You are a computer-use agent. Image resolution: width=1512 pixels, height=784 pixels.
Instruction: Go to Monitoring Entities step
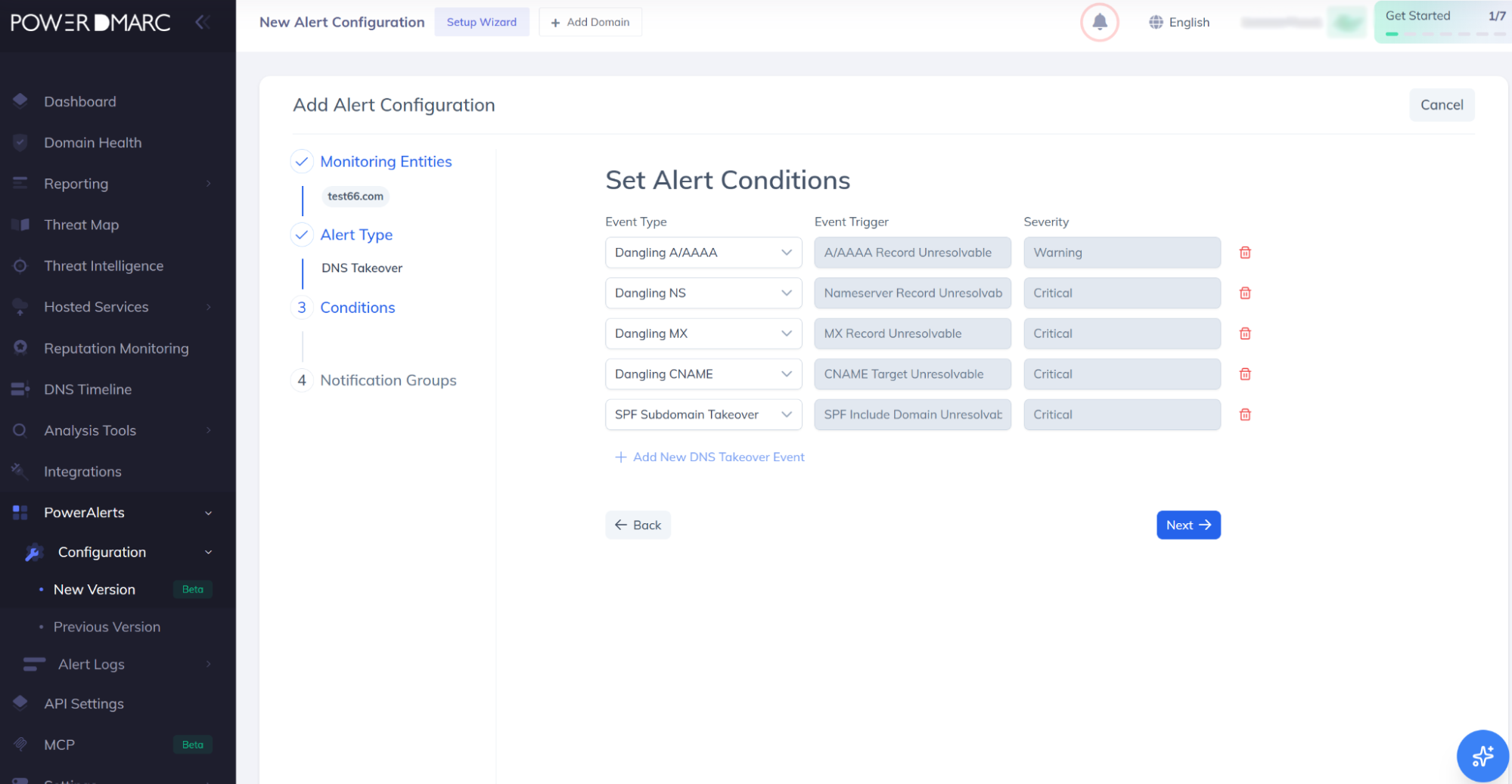386,161
